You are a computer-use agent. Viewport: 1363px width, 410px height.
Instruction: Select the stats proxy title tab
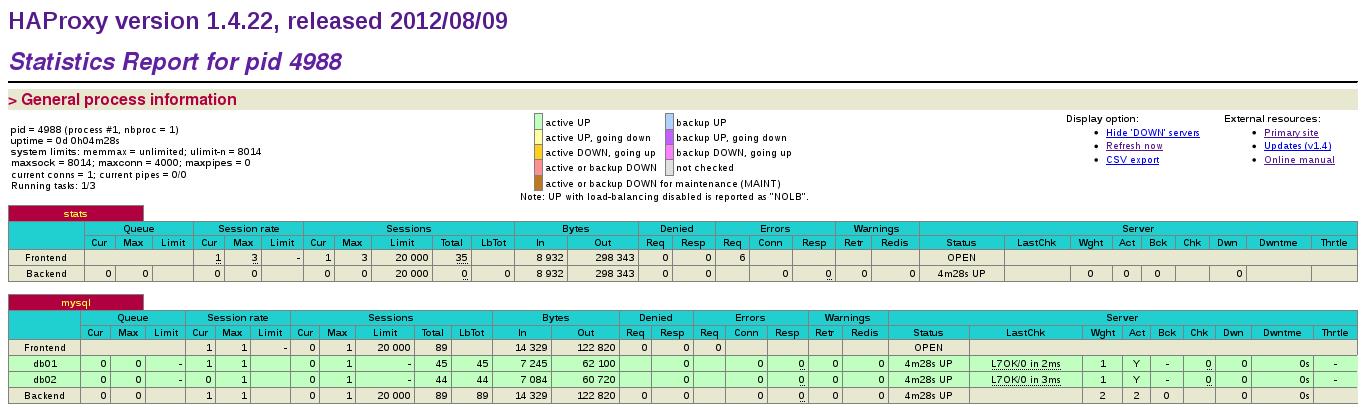click(x=76, y=213)
